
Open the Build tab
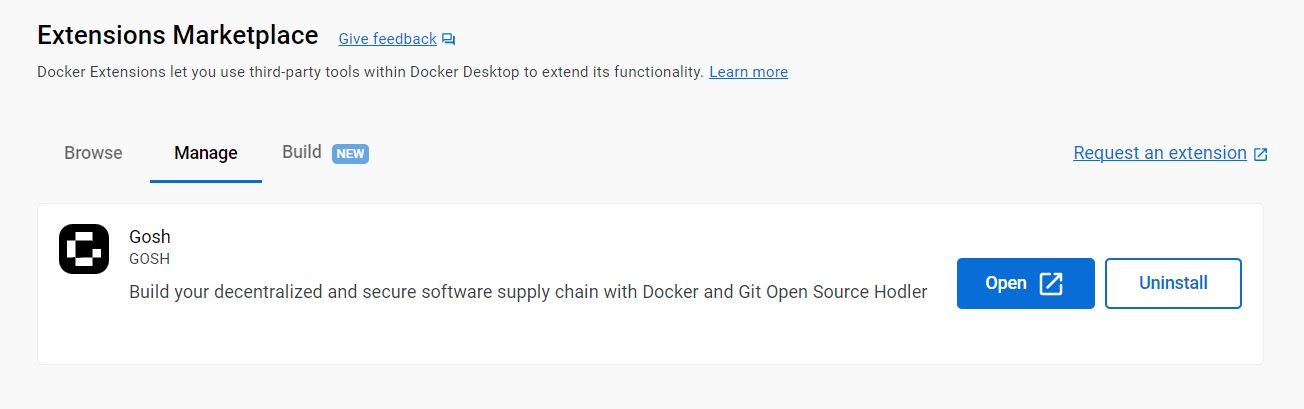click(301, 152)
